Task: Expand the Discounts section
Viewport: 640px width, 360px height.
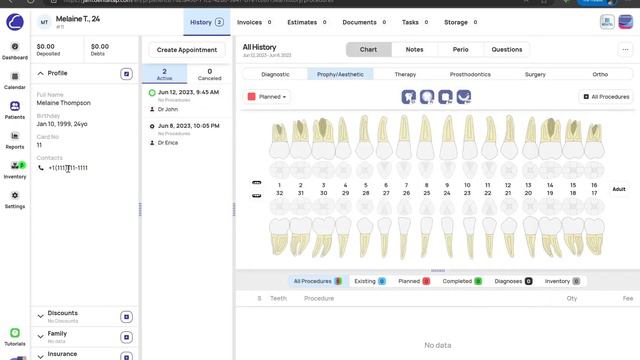Action: [40, 316]
